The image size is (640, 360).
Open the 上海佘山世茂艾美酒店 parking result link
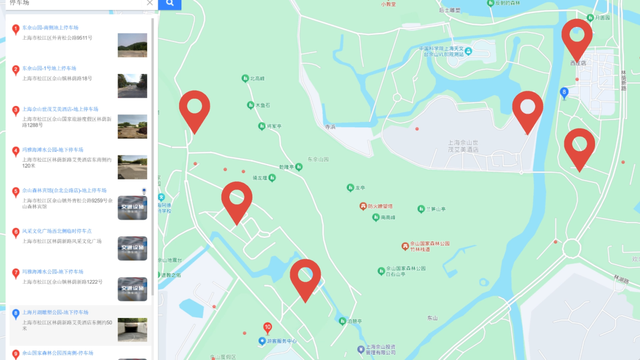coord(60,109)
